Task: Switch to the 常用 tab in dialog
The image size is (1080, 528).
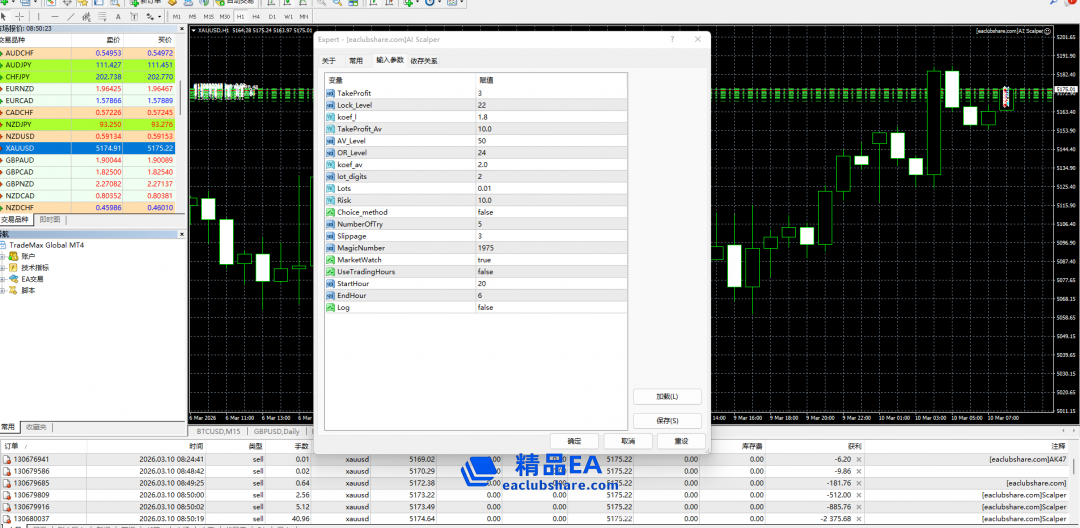Action: click(355, 61)
